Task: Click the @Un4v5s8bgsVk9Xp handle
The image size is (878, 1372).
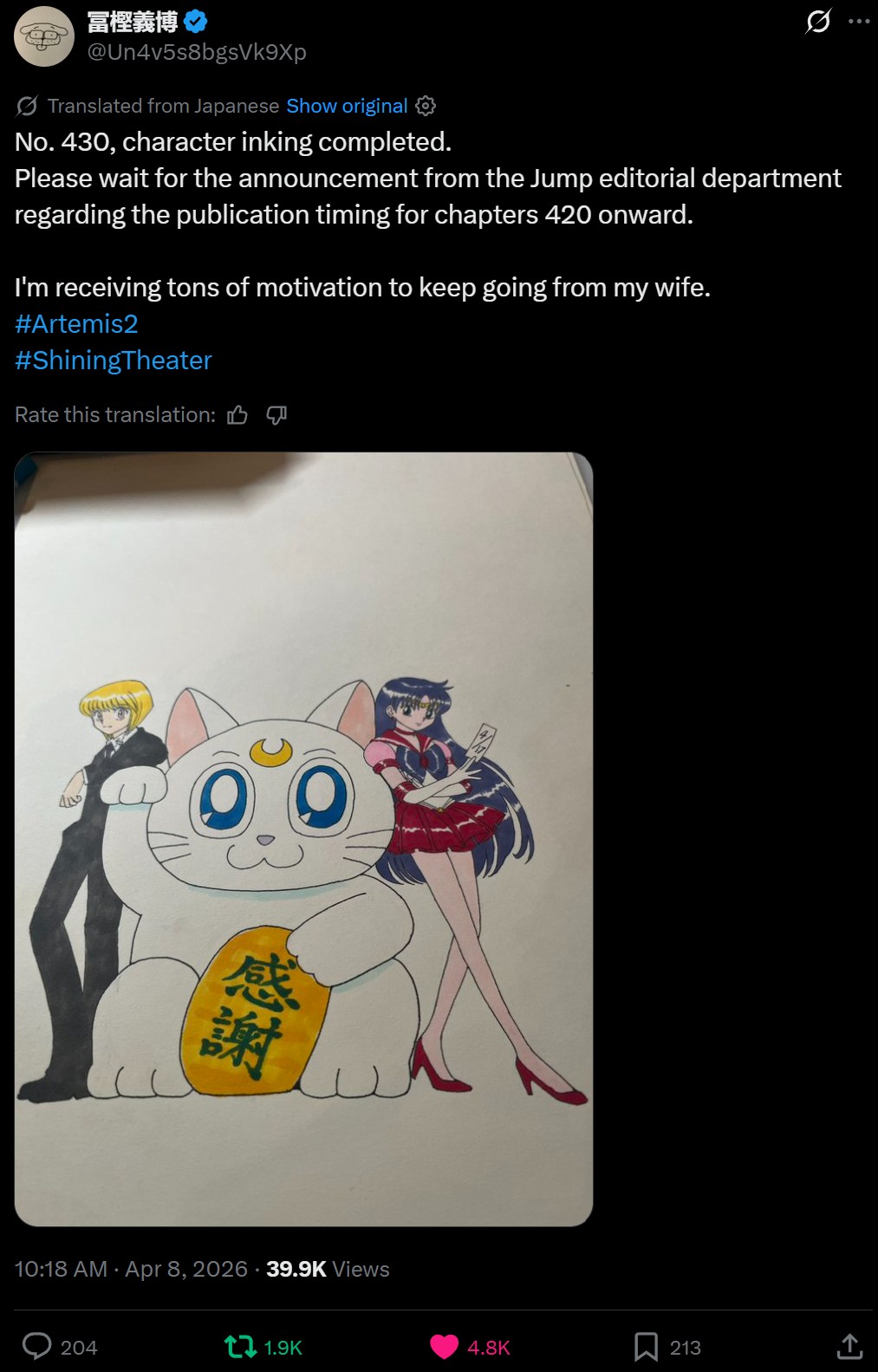Action: pyautogui.click(x=197, y=52)
